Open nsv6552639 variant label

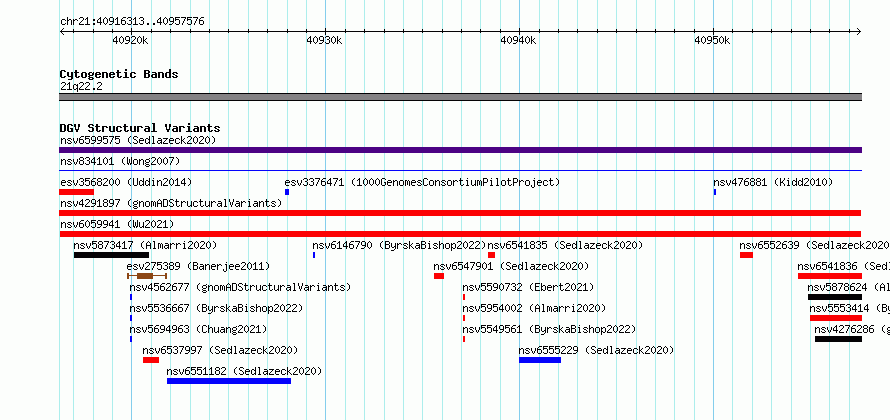click(815, 245)
